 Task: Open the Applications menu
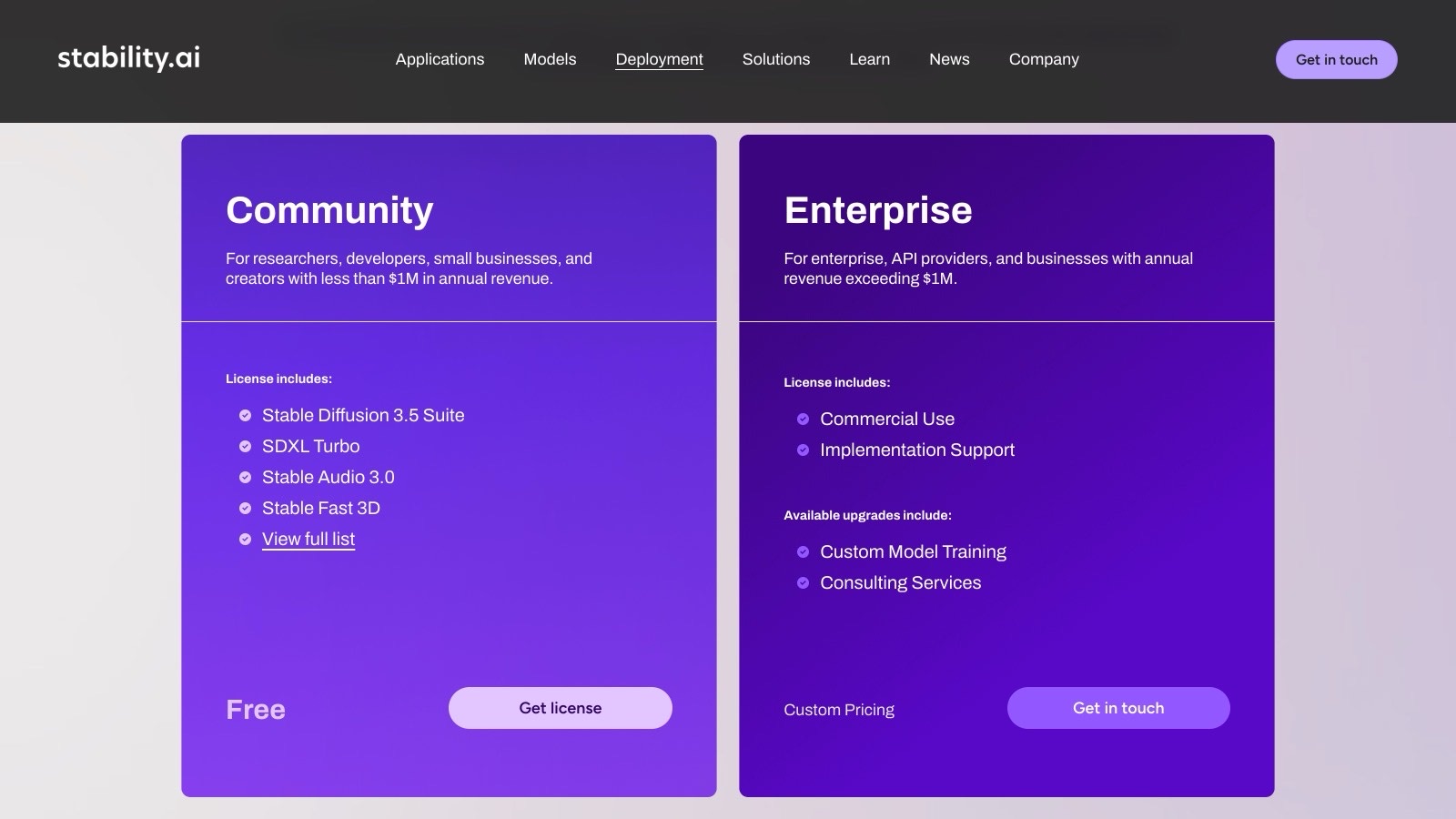440,59
